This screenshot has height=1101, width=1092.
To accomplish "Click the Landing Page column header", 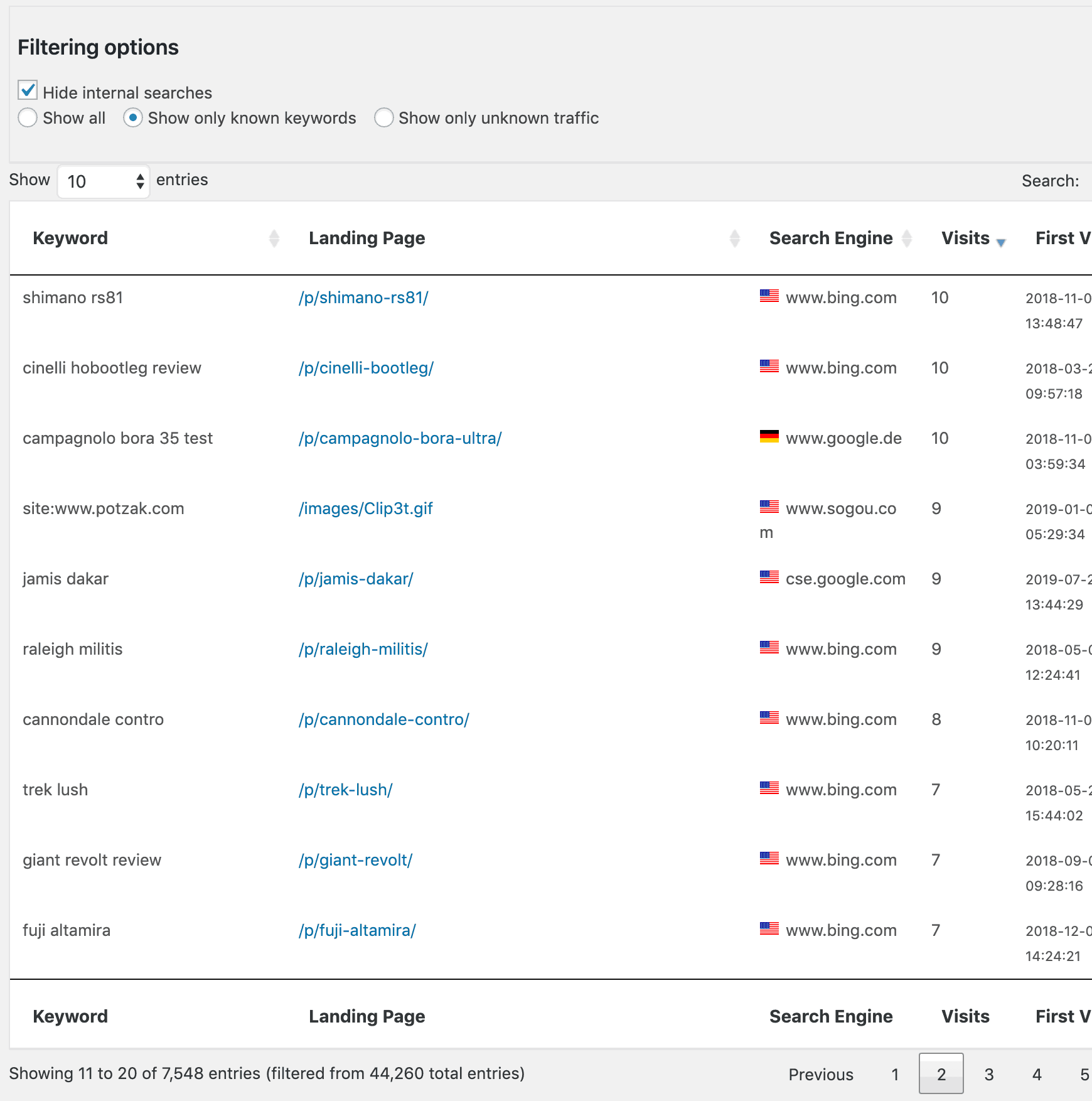I will point(367,239).
